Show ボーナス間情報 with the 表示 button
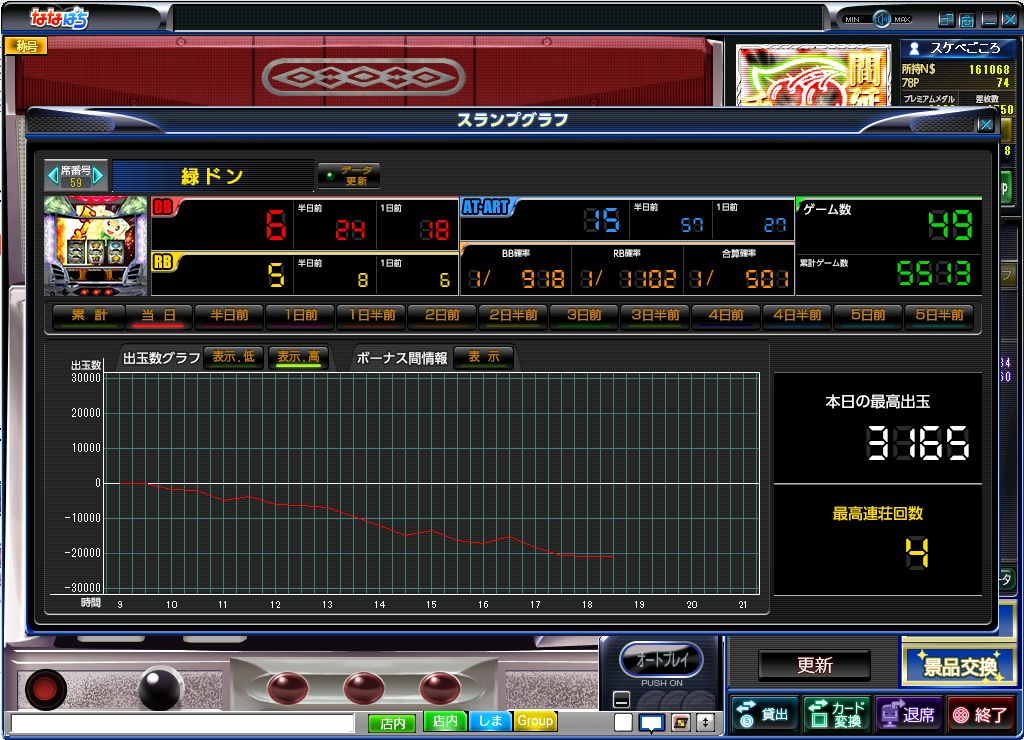This screenshot has width=1024, height=740. click(x=483, y=358)
